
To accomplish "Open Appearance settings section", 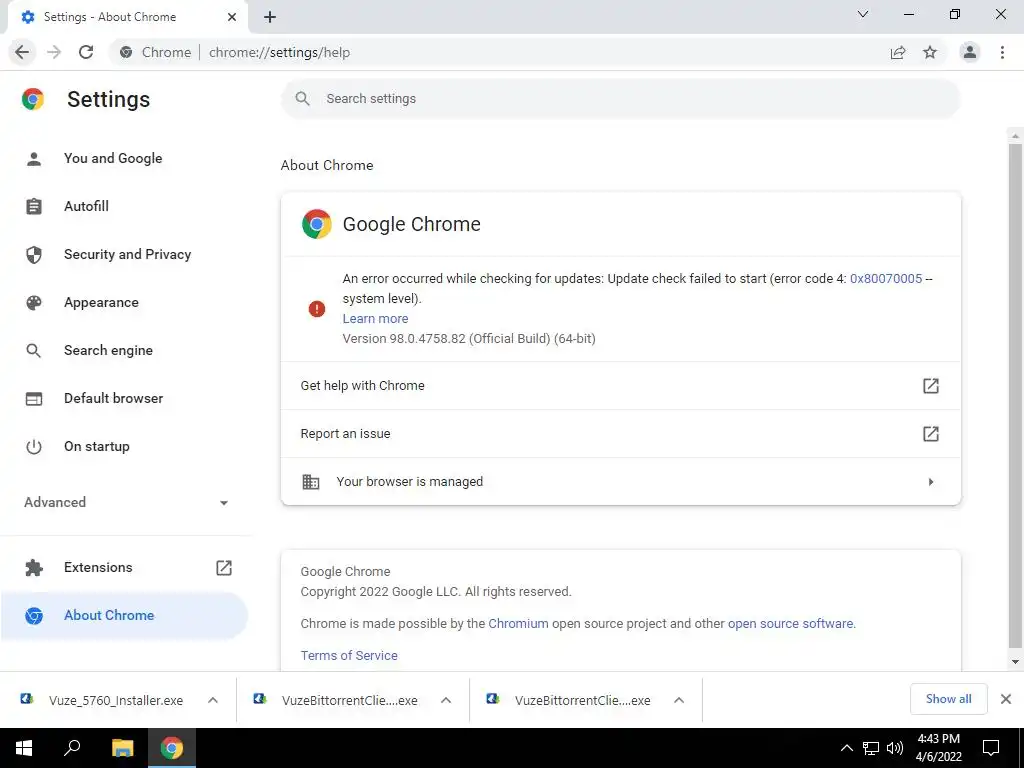I will click(101, 302).
